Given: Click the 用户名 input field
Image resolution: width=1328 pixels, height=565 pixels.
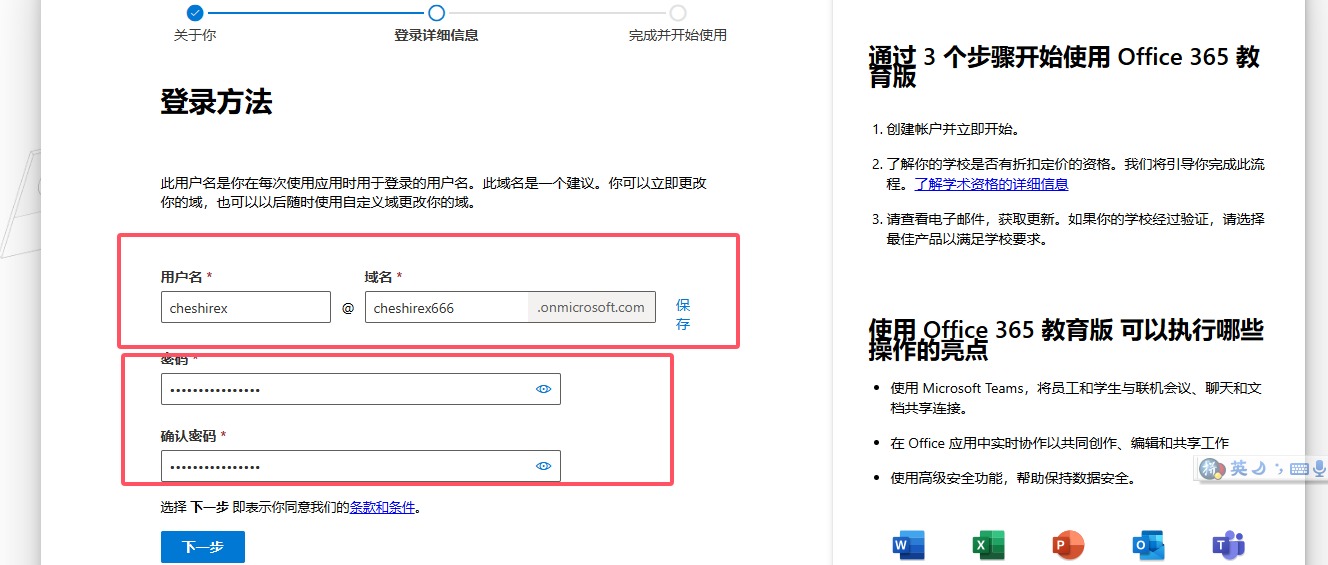Looking at the screenshot, I should (245, 308).
